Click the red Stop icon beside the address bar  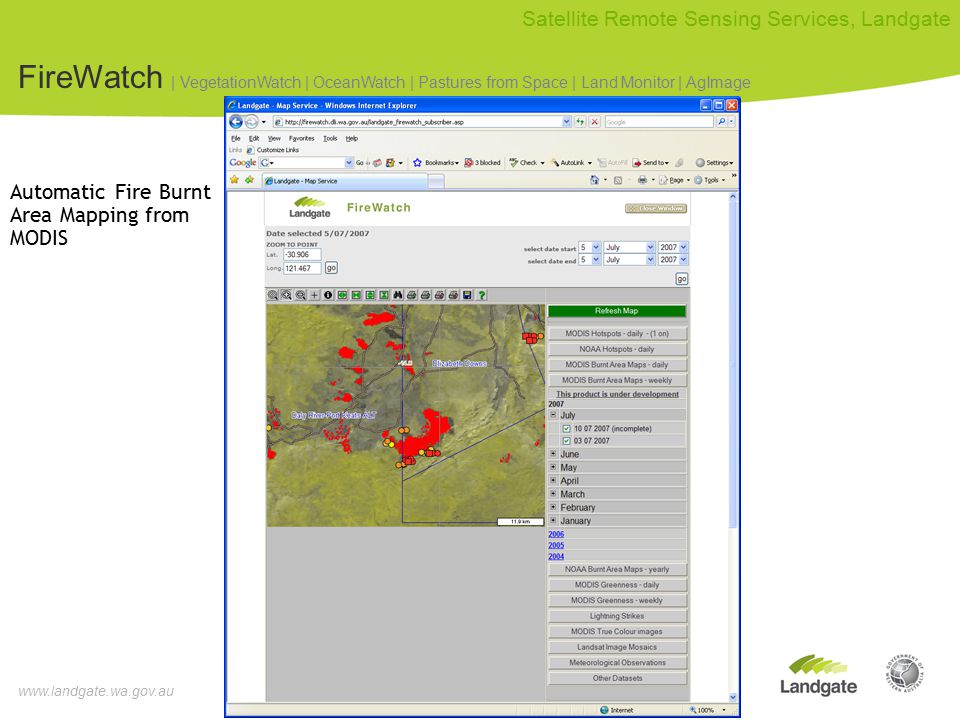tap(594, 122)
